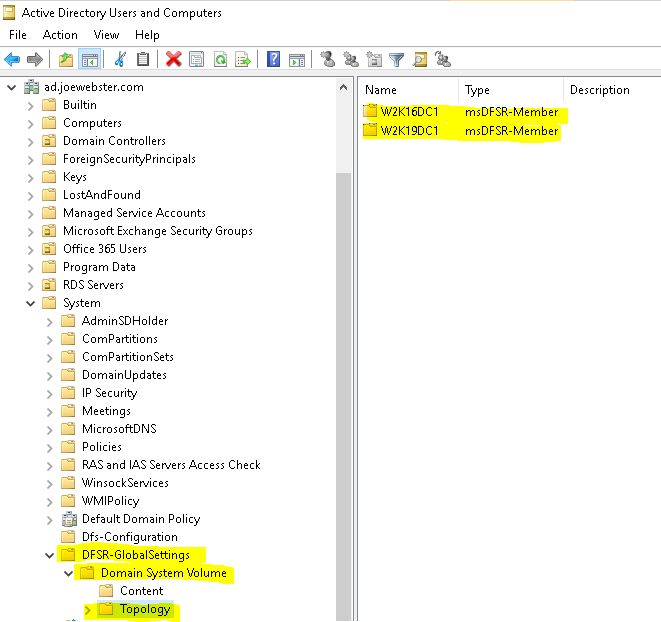Select the ComPartitionSets tree item
This screenshot has height=622, width=661.
click(x=128, y=357)
